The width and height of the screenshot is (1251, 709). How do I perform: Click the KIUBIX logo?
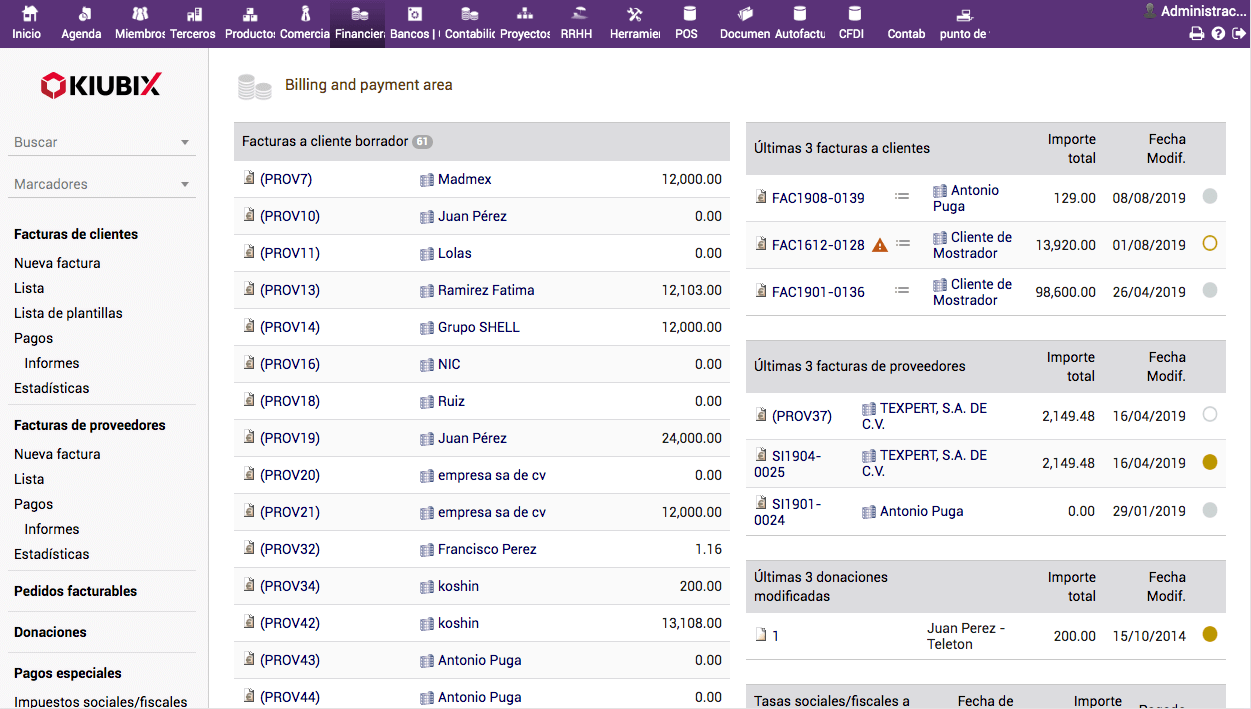(101, 86)
